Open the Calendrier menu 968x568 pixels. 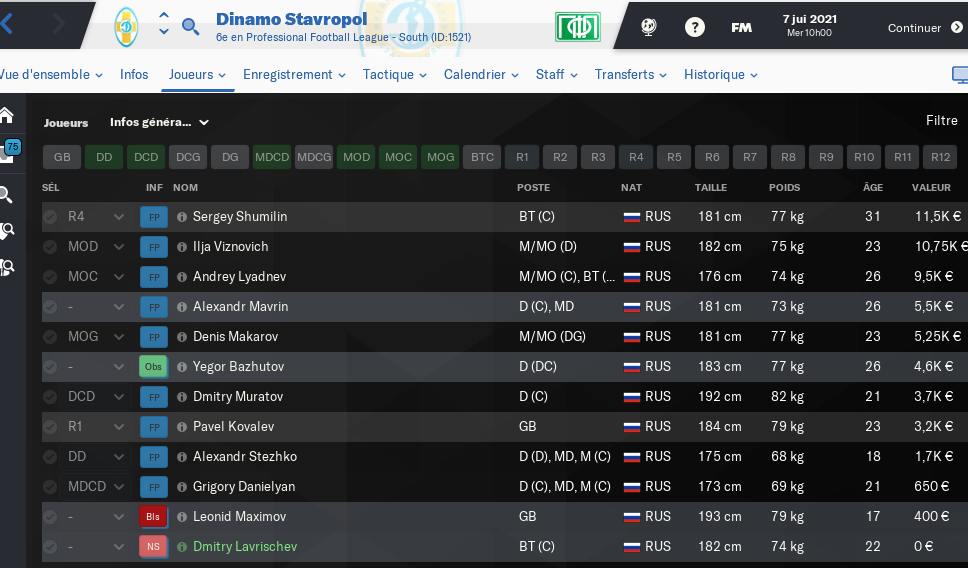point(481,75)
